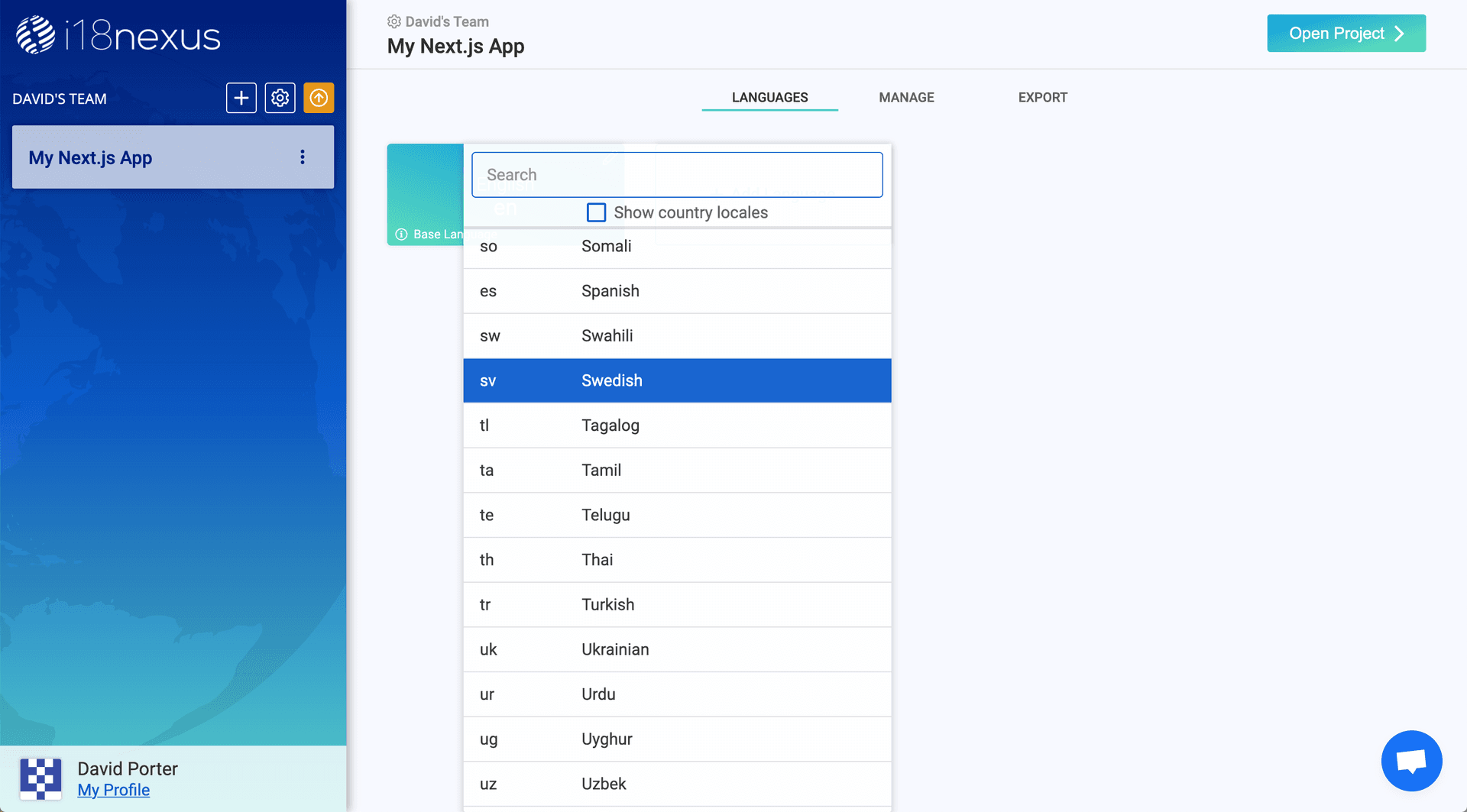Click the i18nexus logo

click(x=118, y=35)
